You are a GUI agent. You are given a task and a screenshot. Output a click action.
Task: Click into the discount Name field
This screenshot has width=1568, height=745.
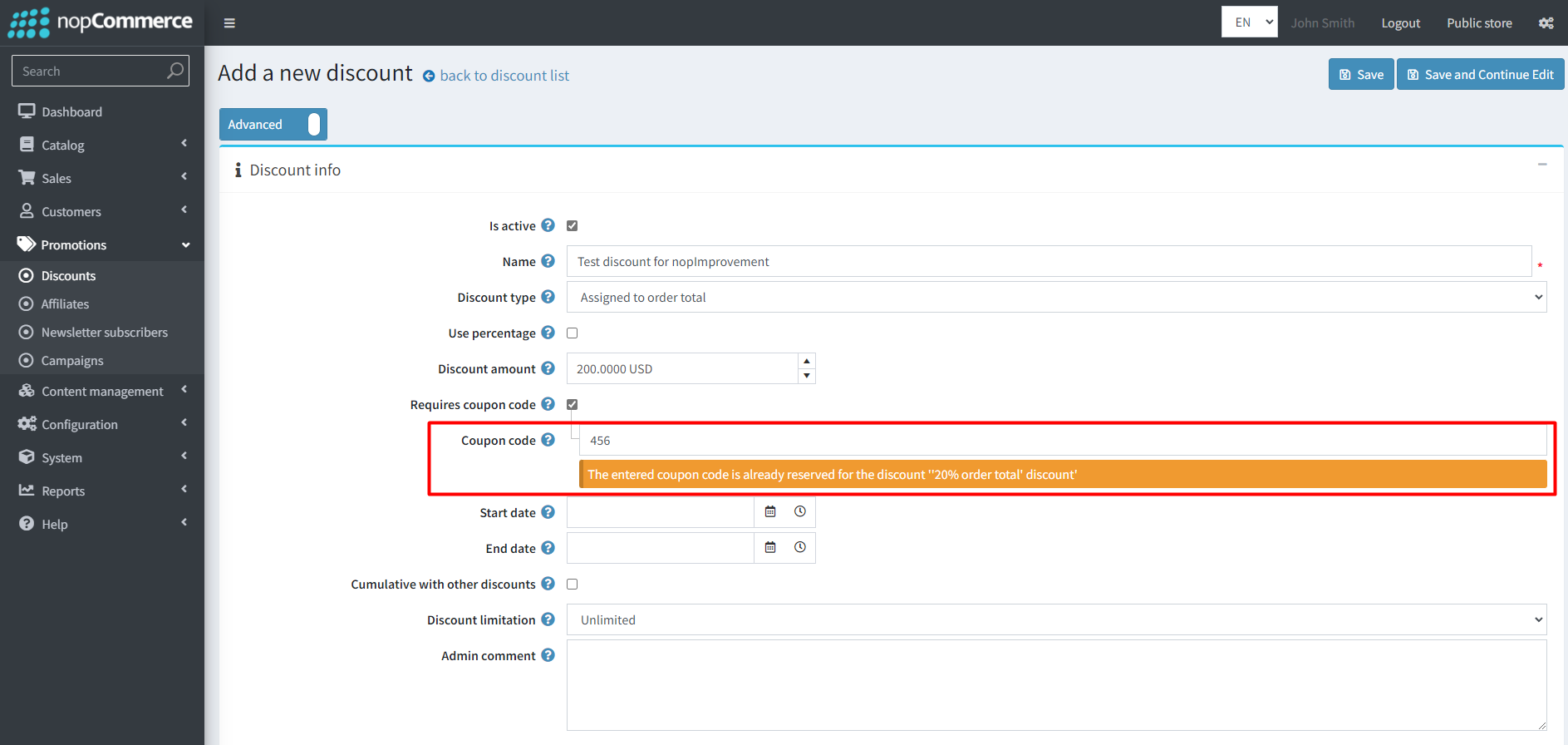point(1049,261)
